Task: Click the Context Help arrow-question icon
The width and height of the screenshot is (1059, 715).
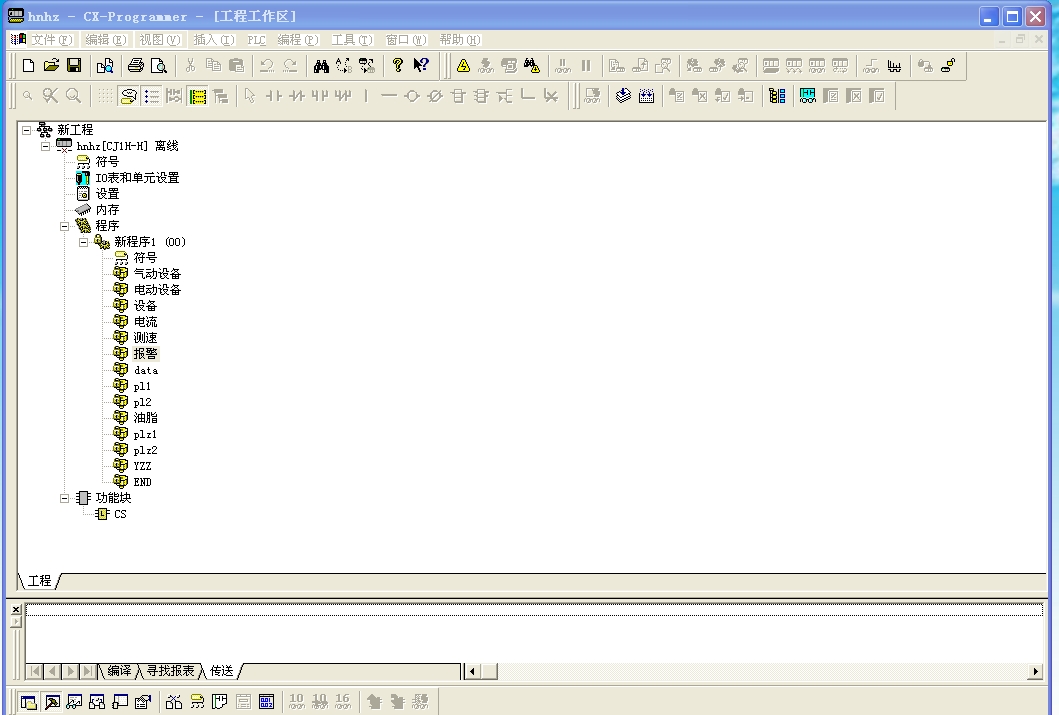Action: coord(421,66)
